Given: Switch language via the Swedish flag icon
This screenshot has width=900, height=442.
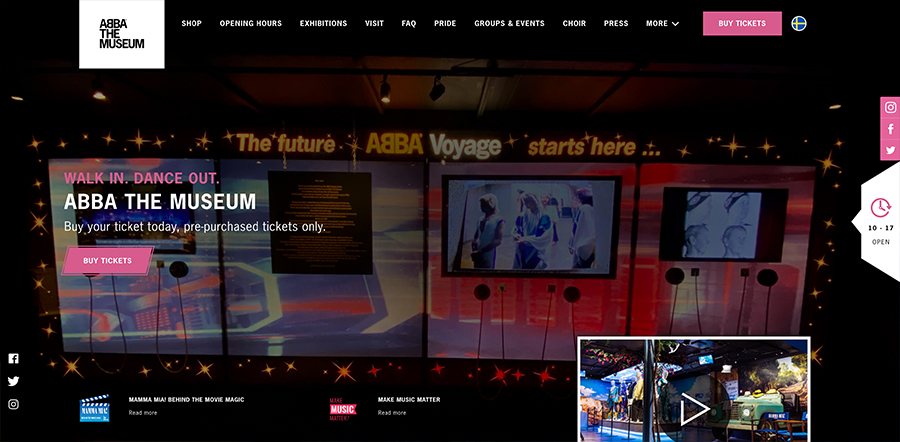Looking at the screenshot, I should [798, 24].
